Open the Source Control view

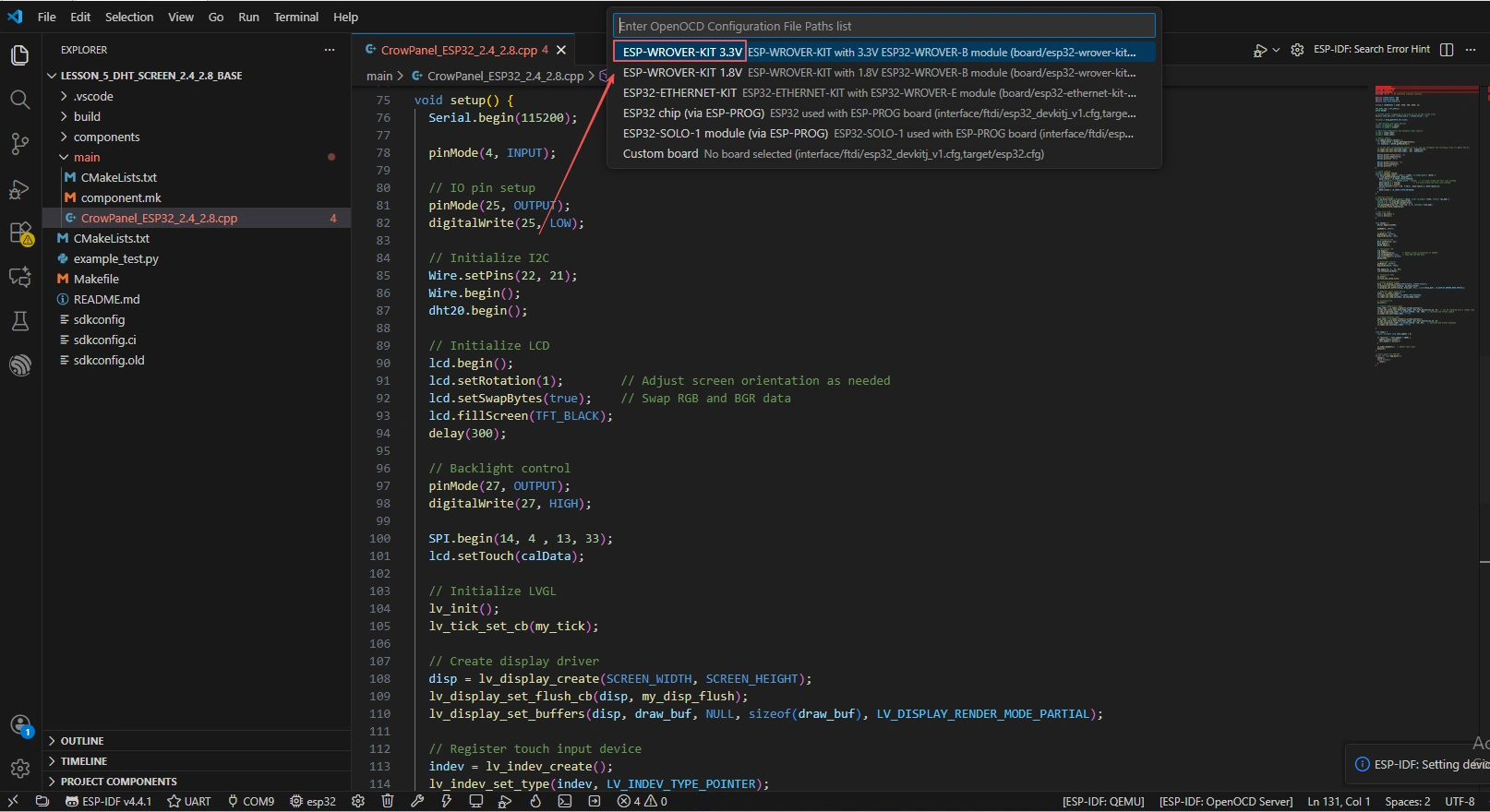(19, 144)
